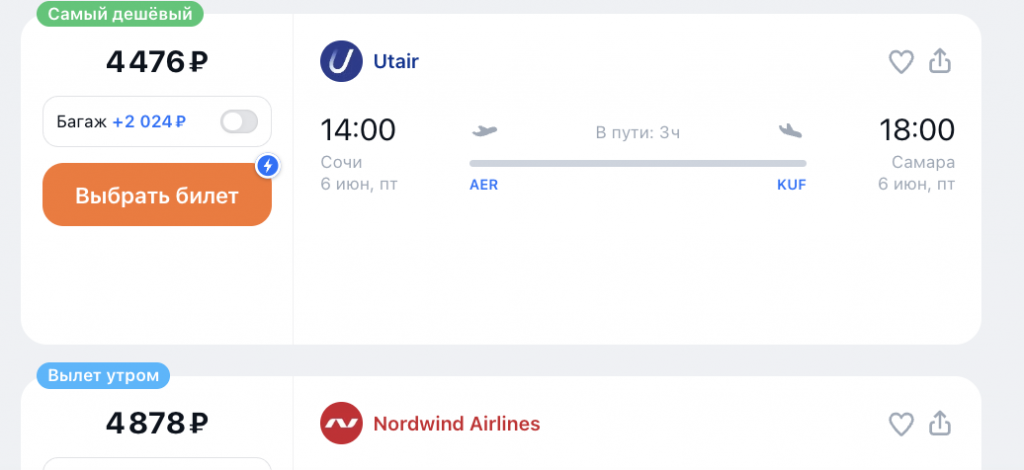Share the Nordwind Airlines ticket
1024x470 pixels.
click(940, 424)
